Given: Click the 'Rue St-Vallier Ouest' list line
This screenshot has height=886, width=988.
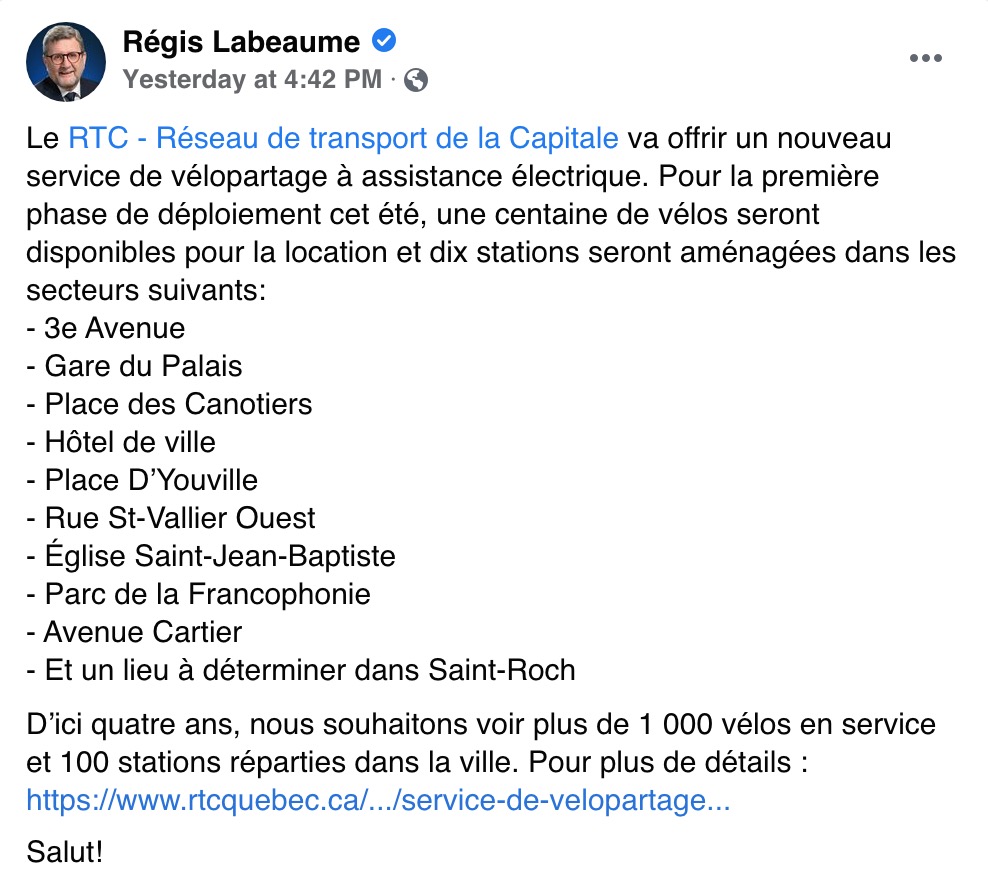Looking at the screenshot, I should [x=171, y=518].
